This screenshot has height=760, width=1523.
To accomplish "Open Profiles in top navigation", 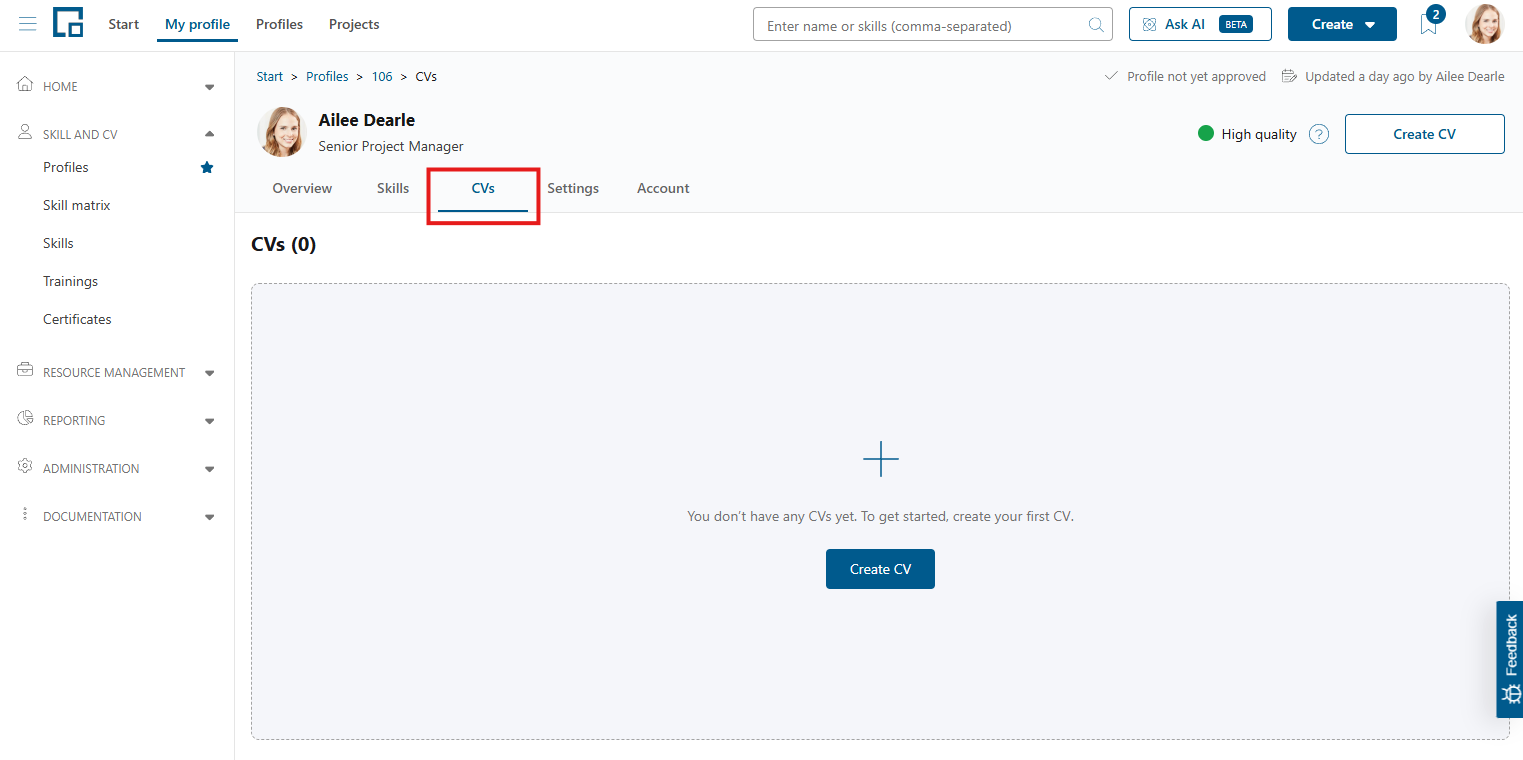I will (x=279, y=24).
